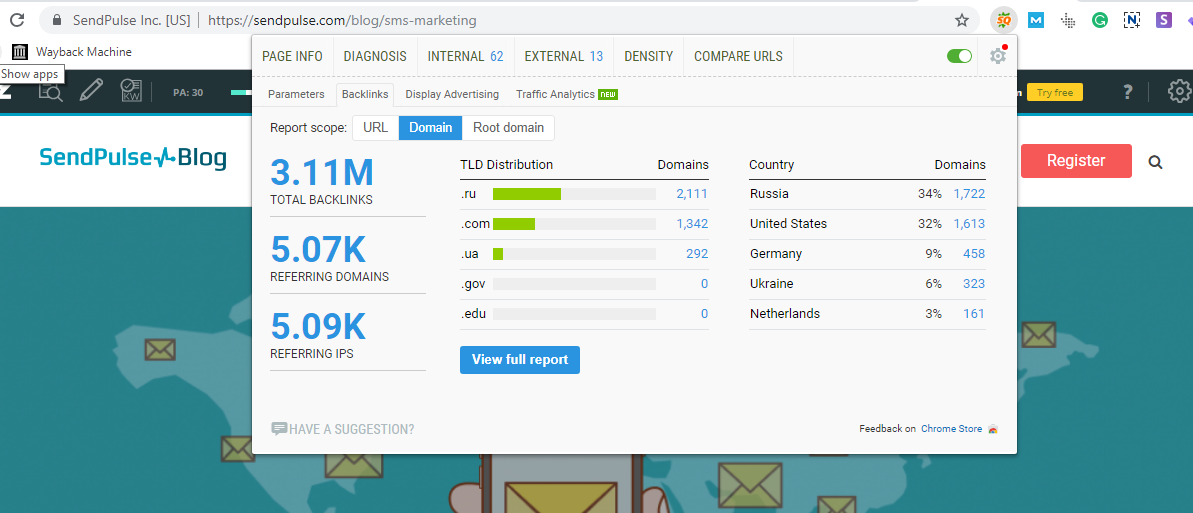The height and width of the screenshot is (513, 1193).
Task: Click the browser address bar URL
Action: coord(342,21)
